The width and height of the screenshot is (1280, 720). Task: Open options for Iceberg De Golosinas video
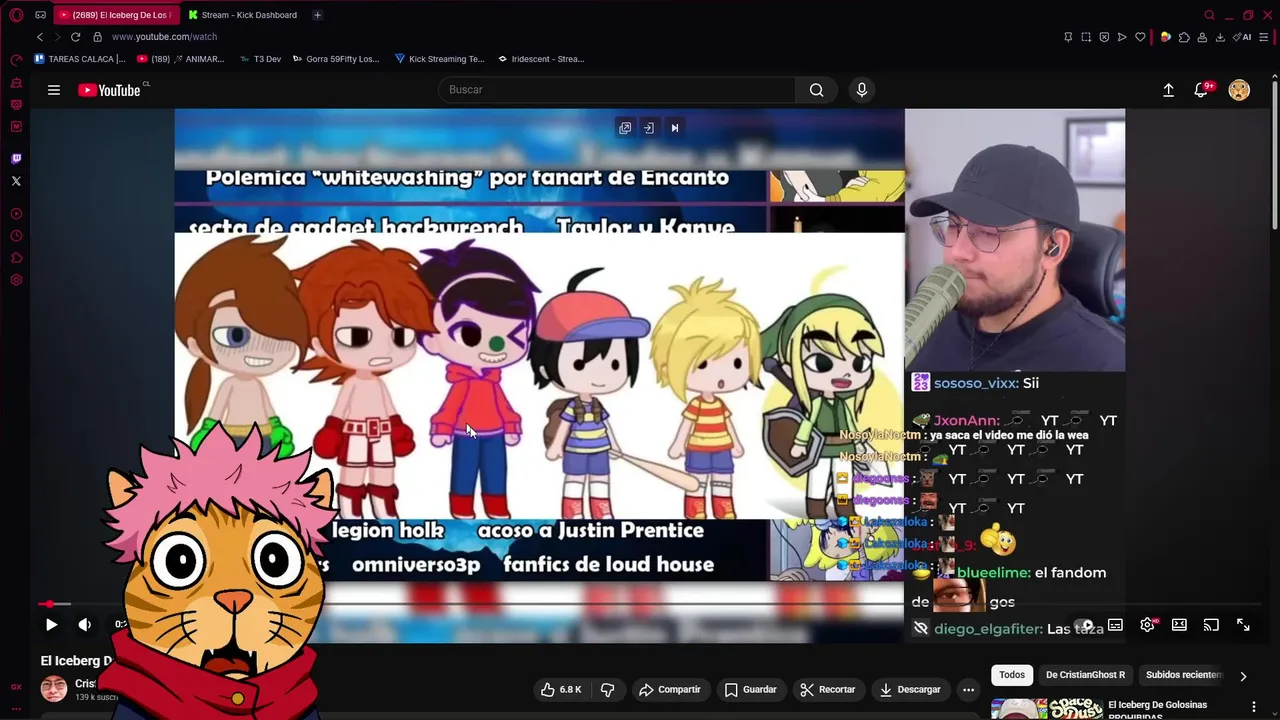click(1253, 707)
